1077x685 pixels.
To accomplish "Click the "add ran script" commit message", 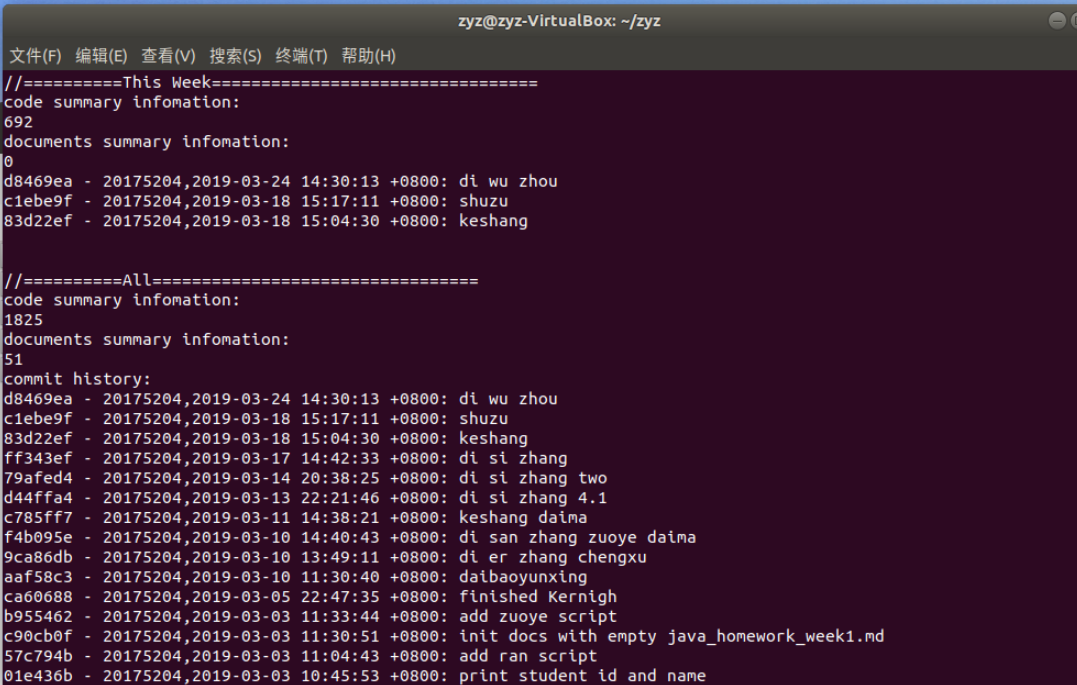I will pyautogui.click(x=528, y=656).
